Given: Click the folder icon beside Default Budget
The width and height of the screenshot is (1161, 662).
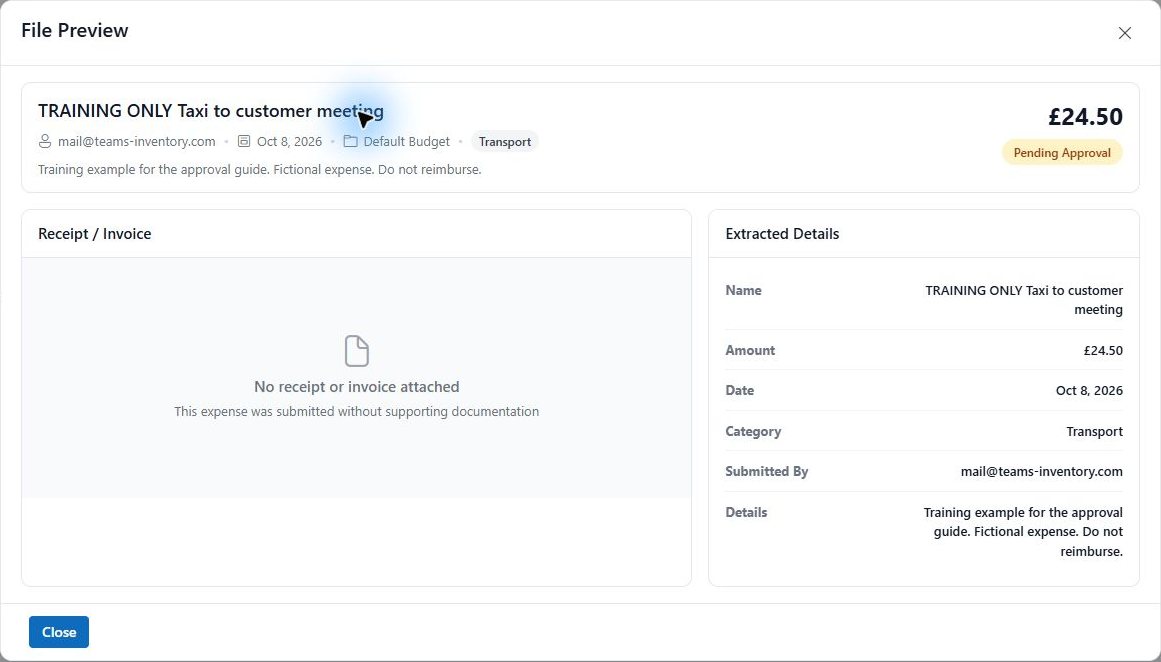Looking at the screenshot, I should [350, 141].
